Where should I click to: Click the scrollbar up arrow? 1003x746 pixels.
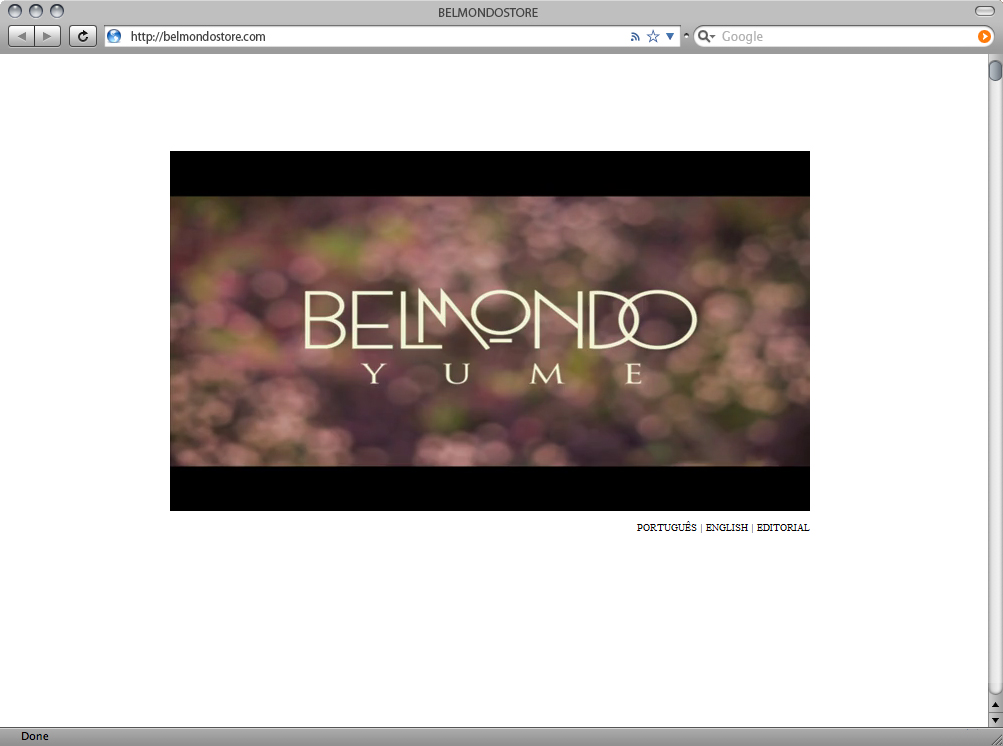pyautogui.click(x=995, y=704)
